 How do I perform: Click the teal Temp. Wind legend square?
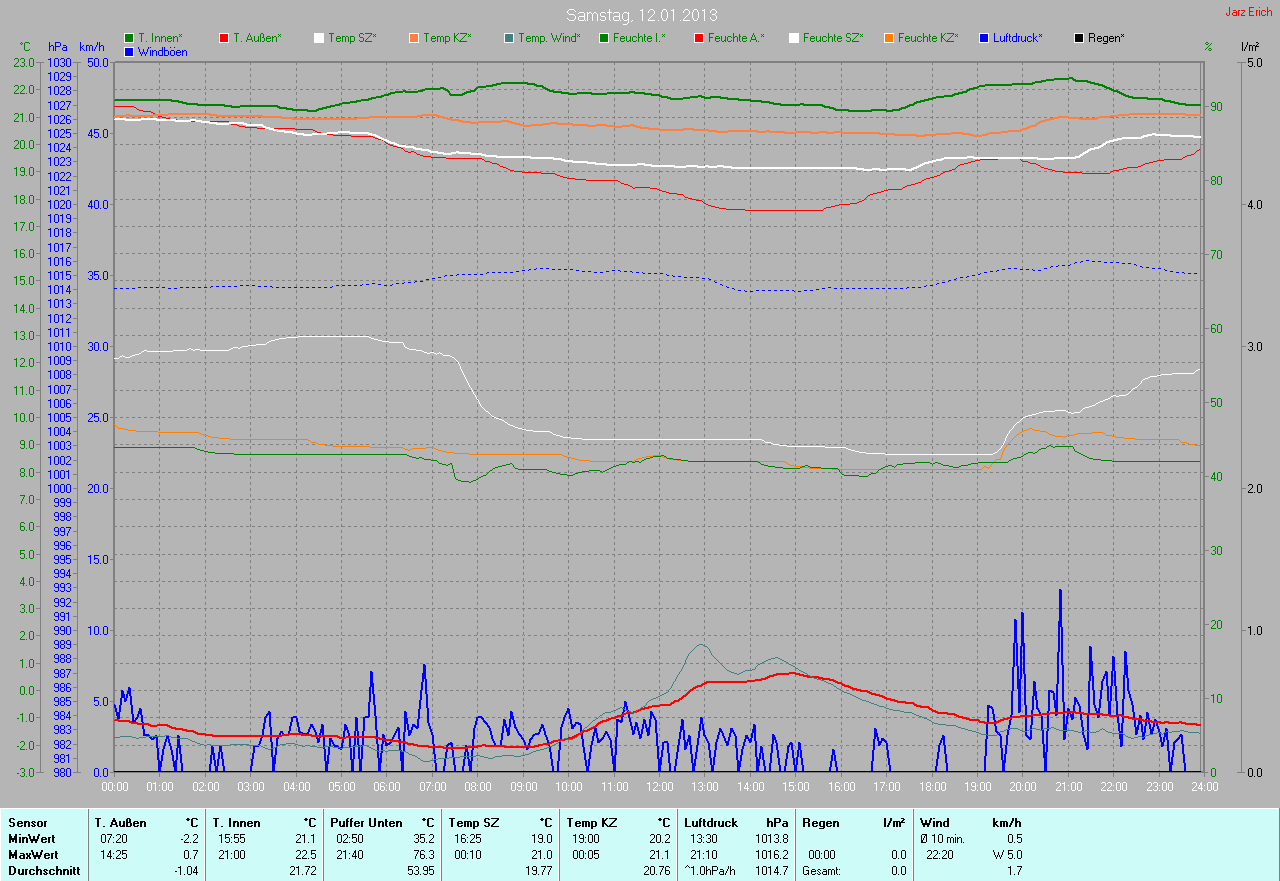509,38
